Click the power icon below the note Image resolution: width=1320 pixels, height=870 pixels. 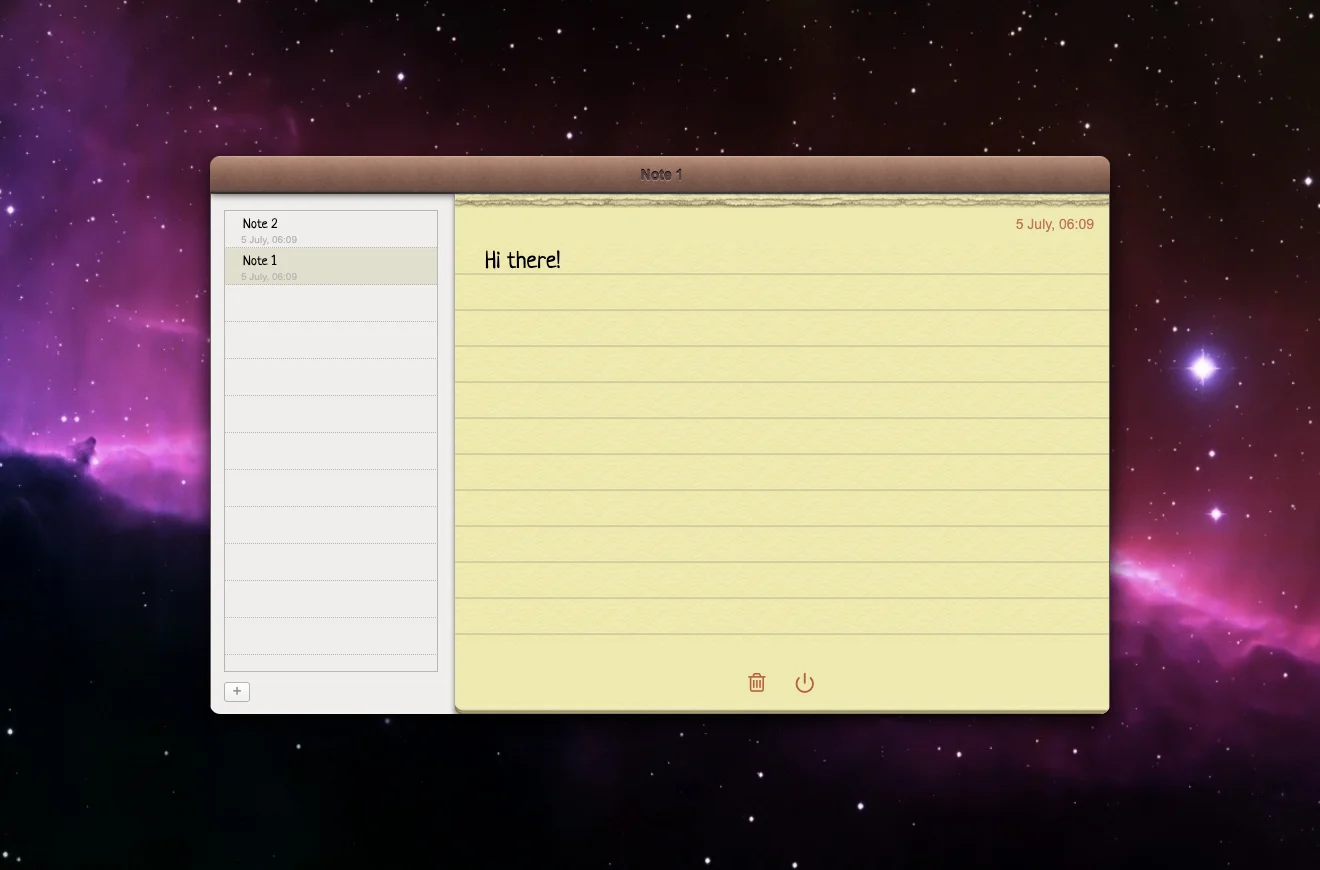pyautogui.click(x=805, y=683)
